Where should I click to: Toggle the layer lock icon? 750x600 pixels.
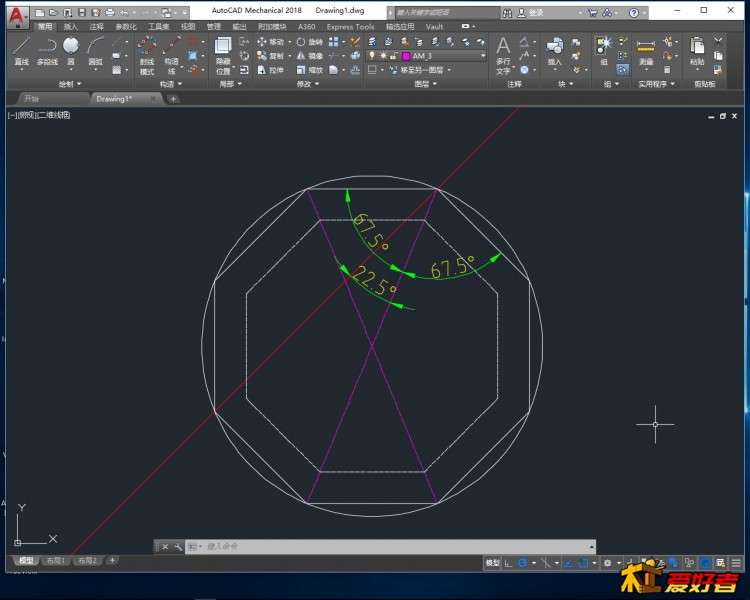pos(393,56)
